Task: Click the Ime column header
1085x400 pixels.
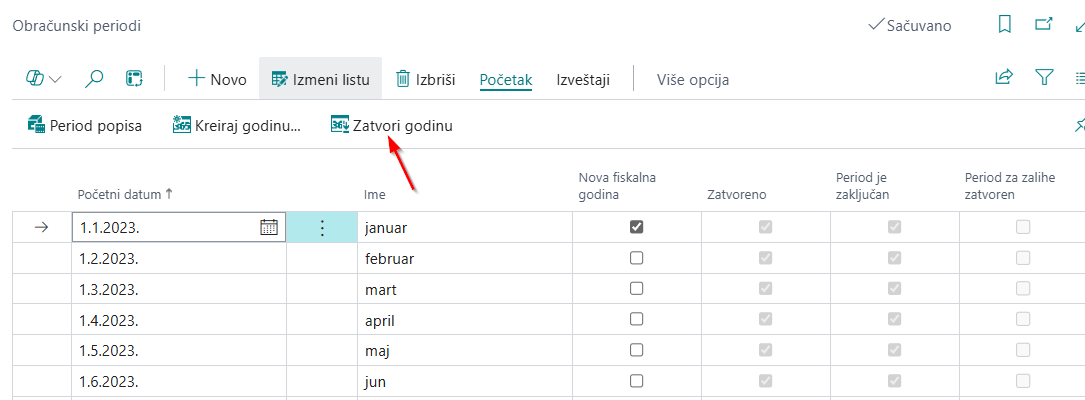Action: click(x=375, y=194)
